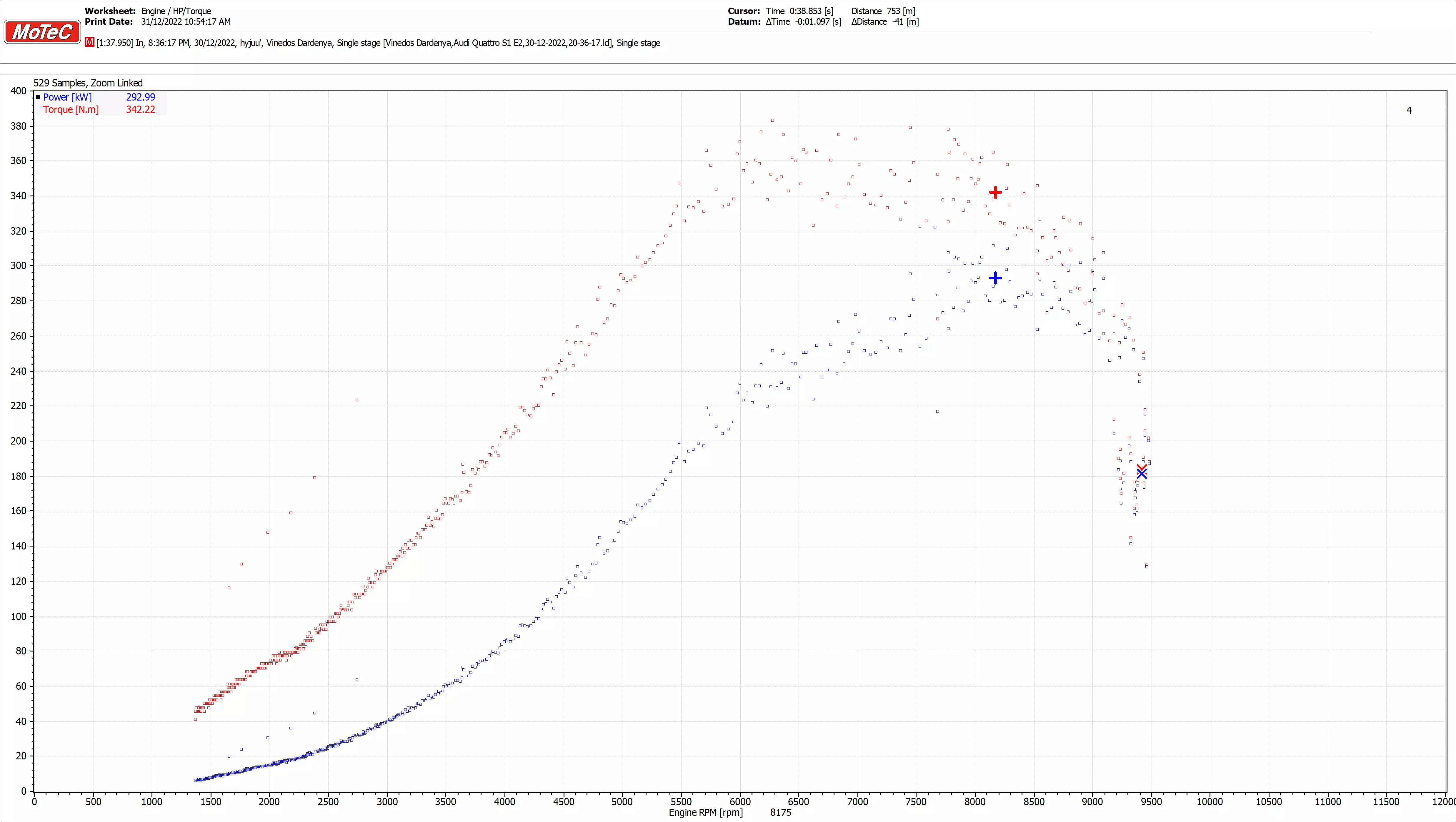Select the Torque [N.m] legend channel
1456x822 pixels.
pyautogui.click(x=71, y=110)
